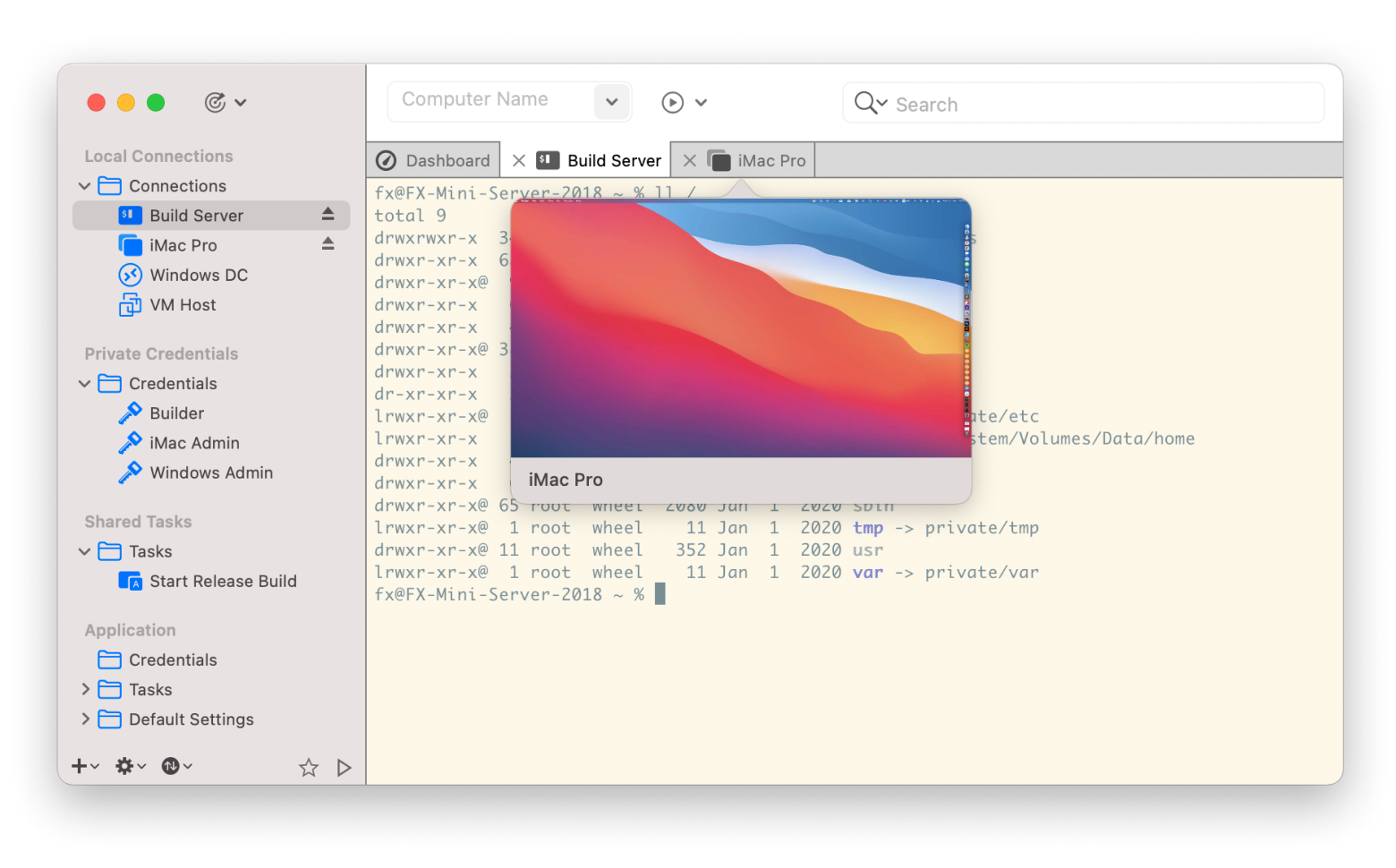Click the iMac Admin key icon
The width and height of the screenshot is (1396, 868).
(x=130, y=442)
